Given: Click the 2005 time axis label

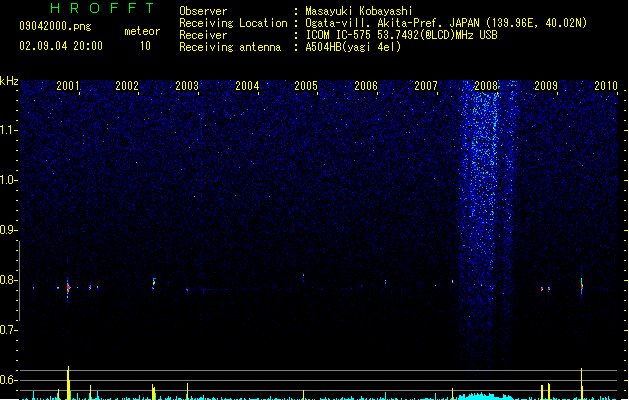Looking at the screenshot, I should 306,86.
